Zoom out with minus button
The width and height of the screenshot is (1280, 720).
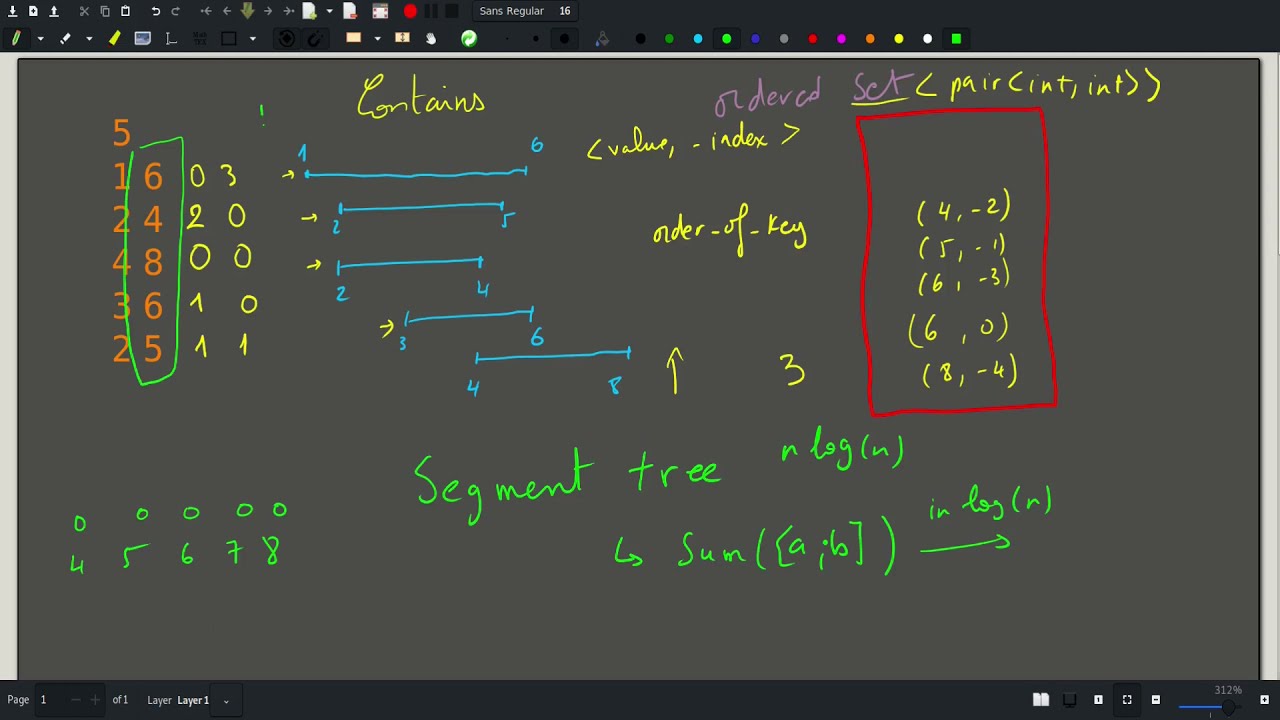1156,700
